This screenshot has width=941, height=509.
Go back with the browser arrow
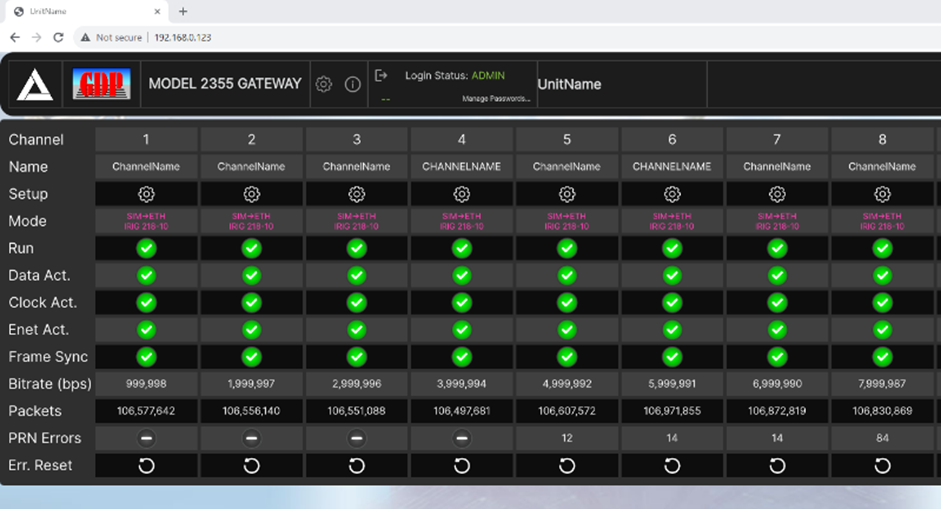[15, 37]
